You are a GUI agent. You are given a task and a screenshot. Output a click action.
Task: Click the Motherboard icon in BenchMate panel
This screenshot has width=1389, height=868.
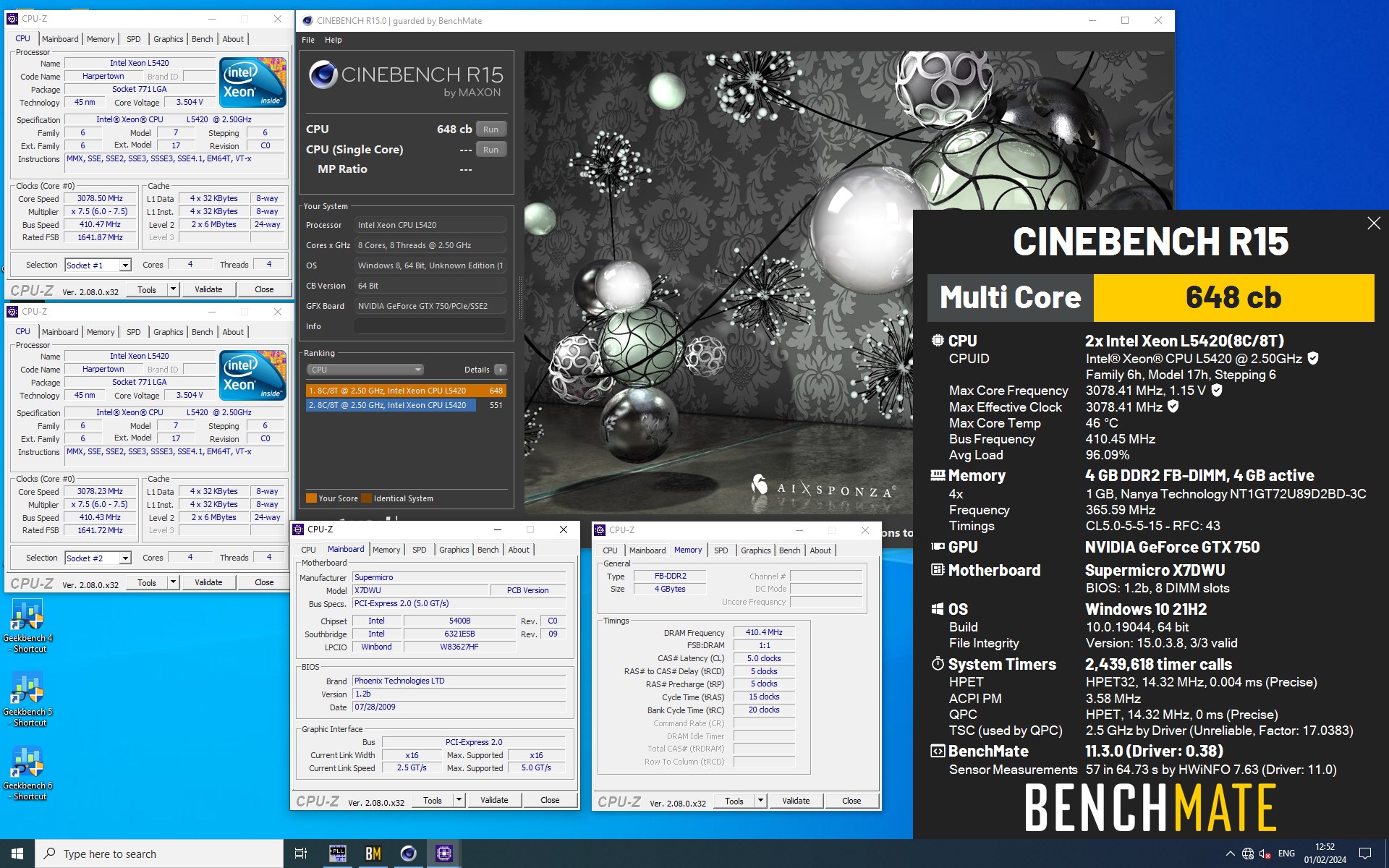tap(938, 570)
